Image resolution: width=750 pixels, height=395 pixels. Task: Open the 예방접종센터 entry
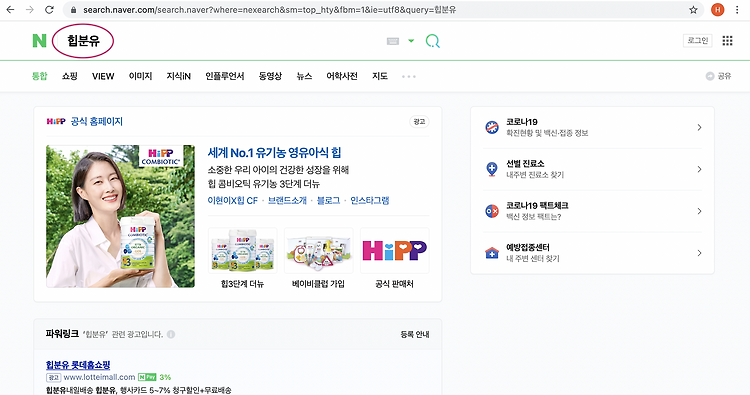592,253
